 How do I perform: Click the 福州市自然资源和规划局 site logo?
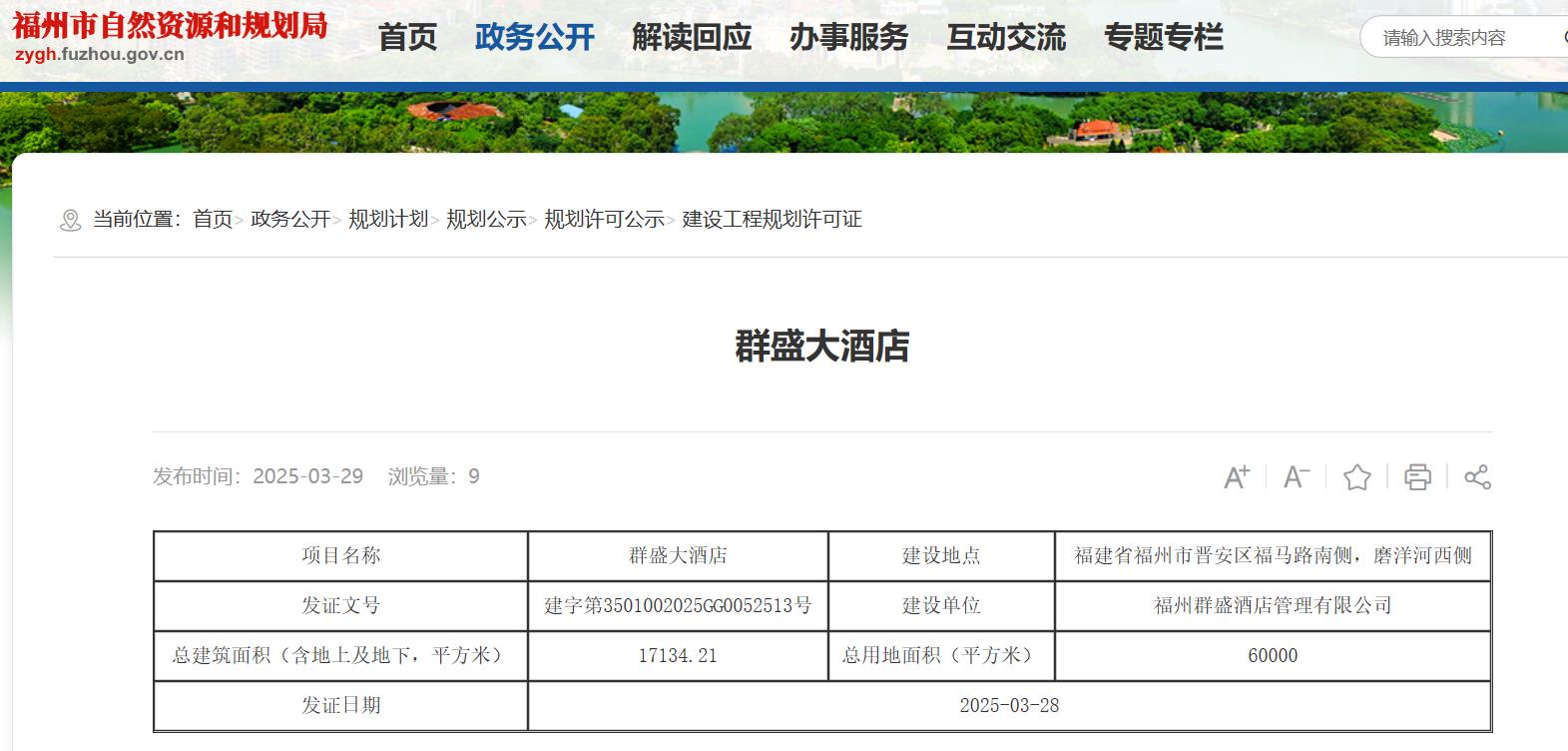click(x=170, y=25)
